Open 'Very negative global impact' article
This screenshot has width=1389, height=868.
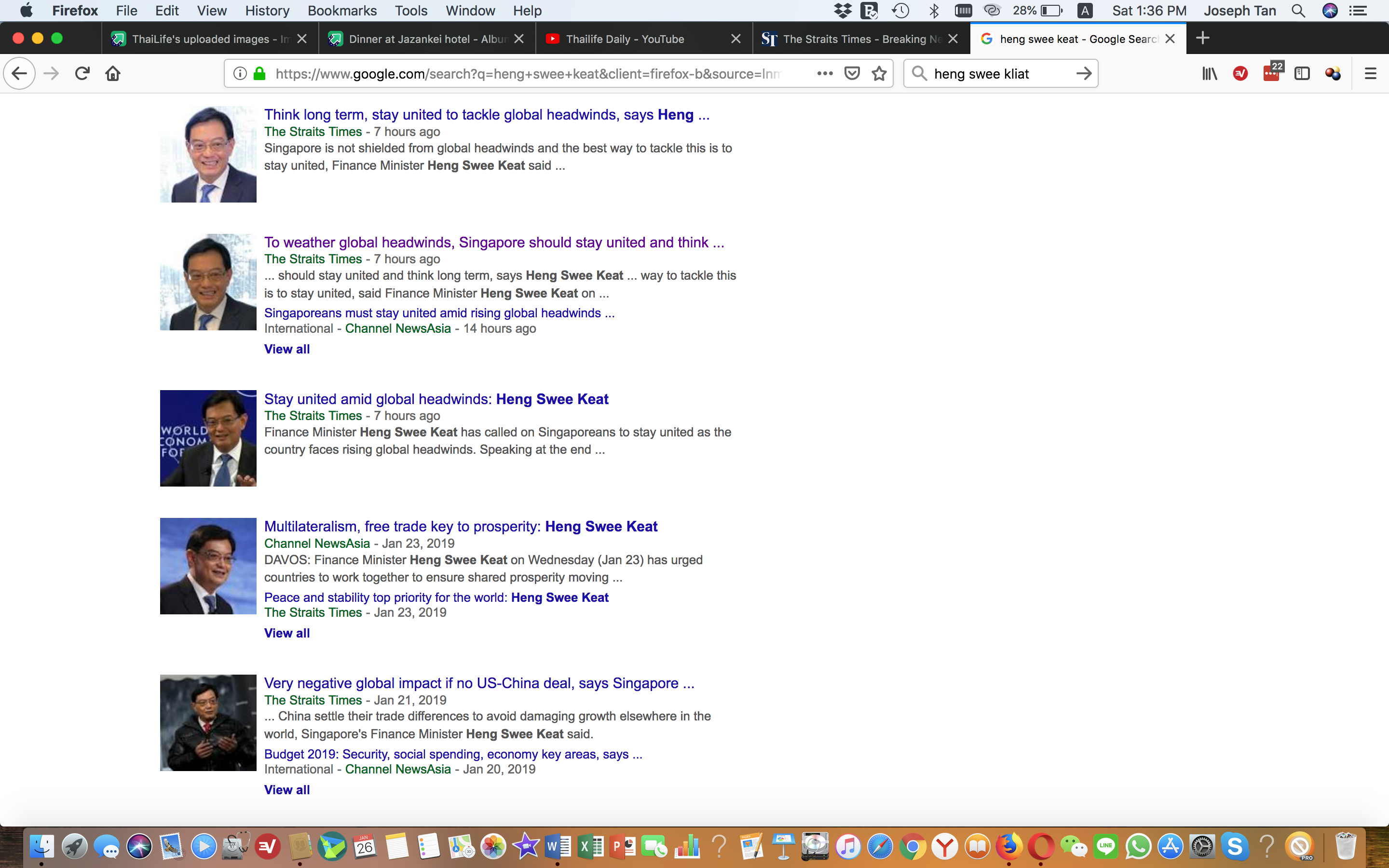(x=479, y=683)
